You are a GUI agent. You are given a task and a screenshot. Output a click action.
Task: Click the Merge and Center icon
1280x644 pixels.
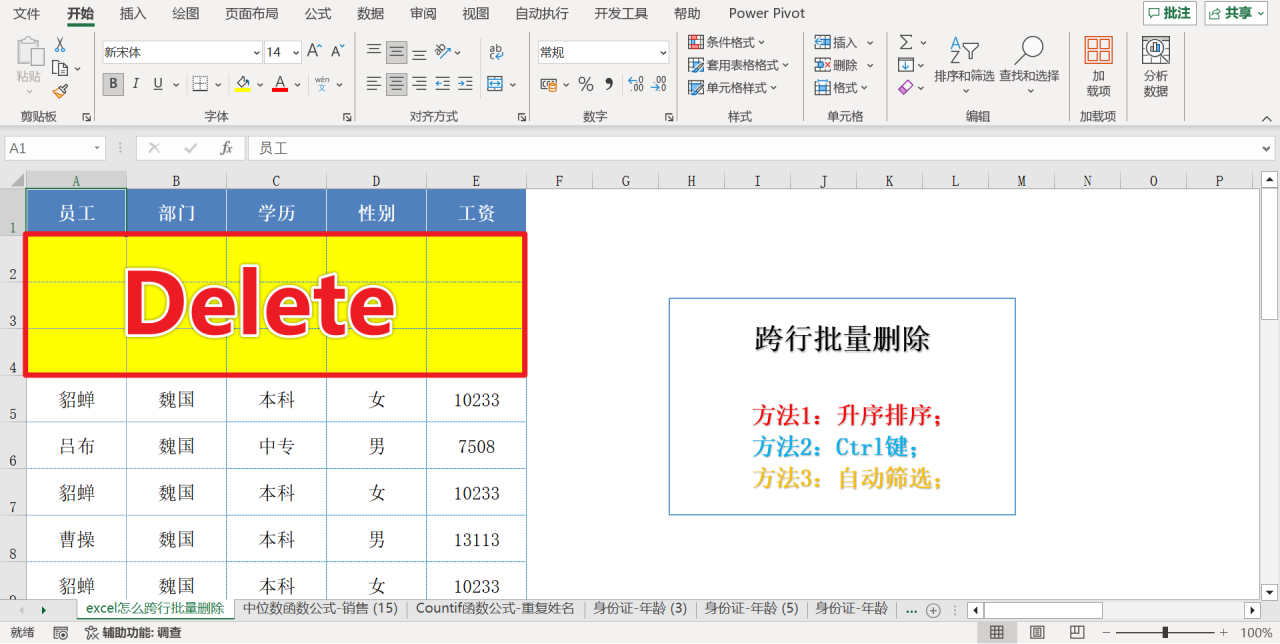495,84
